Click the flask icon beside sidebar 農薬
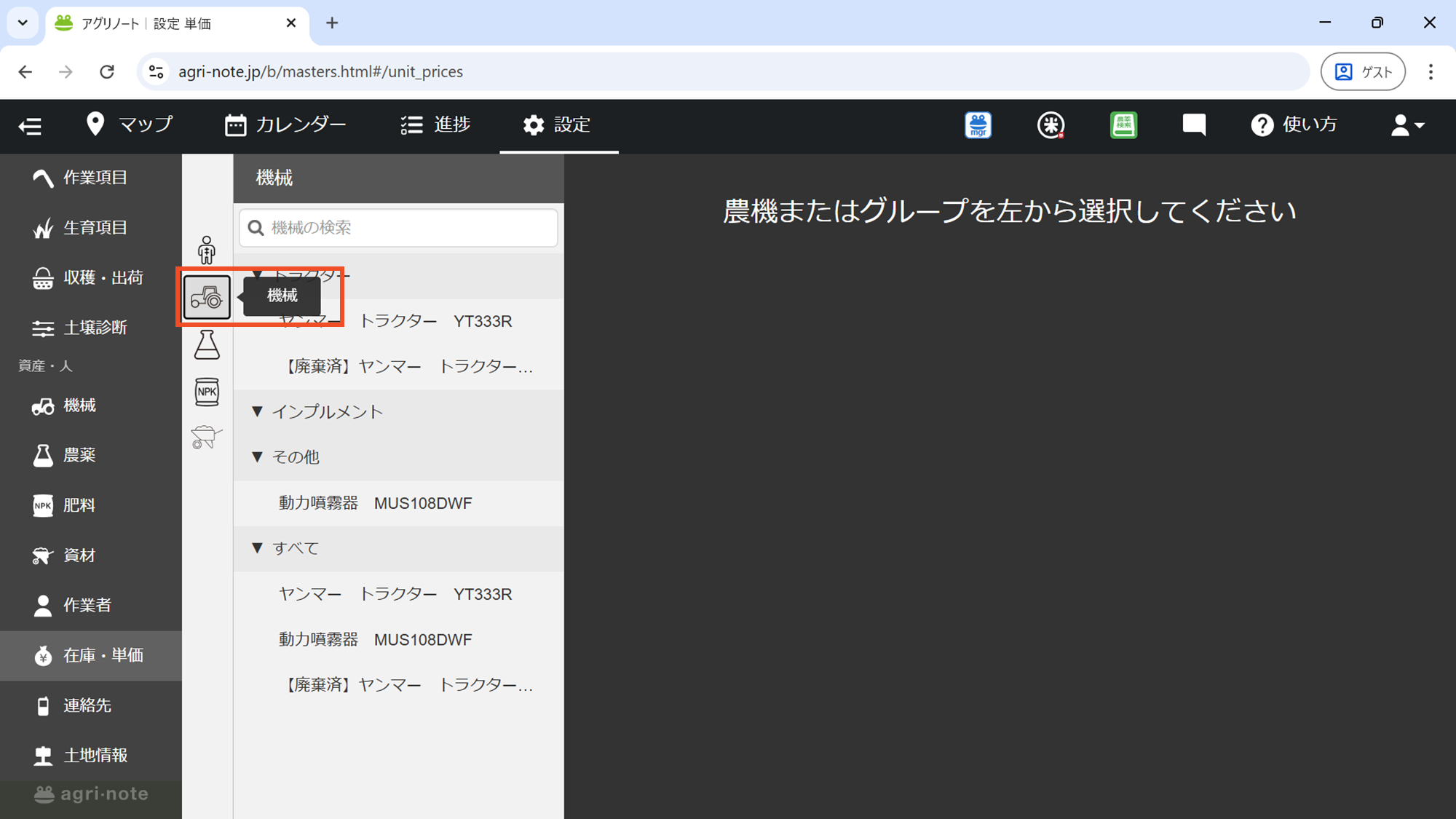Image resolution: width=1456 pixels, height=819 pixels. [43, 456]
